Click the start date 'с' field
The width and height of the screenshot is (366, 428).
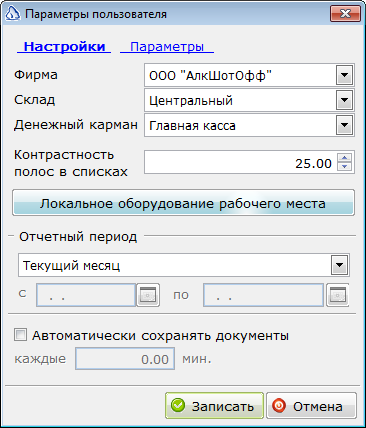click(x=86, y=295)
